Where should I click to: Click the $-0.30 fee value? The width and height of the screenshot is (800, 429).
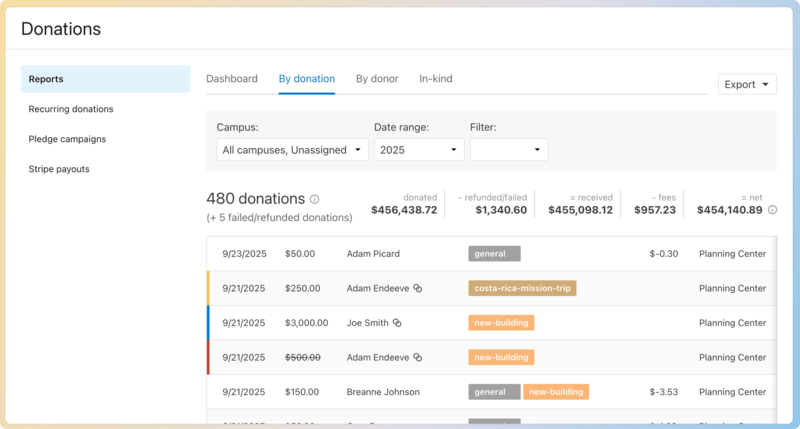[x=664, y=254]
